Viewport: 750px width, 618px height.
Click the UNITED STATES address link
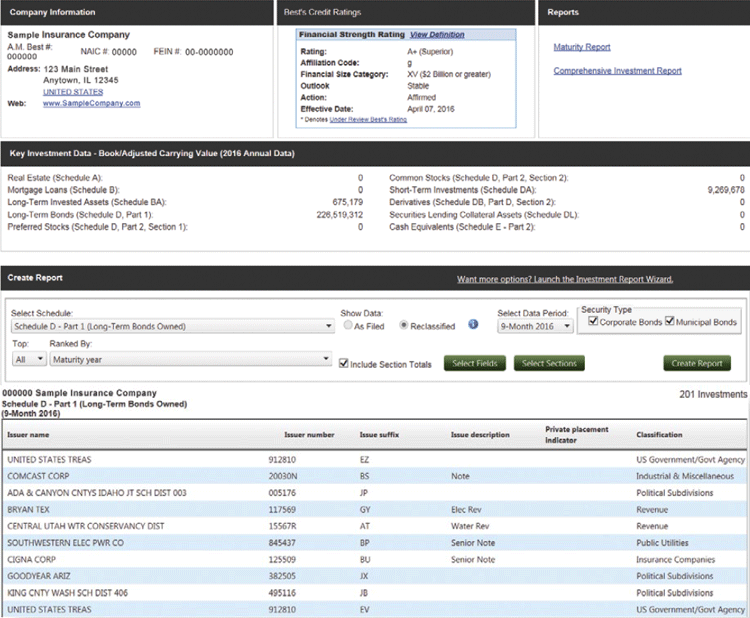(x=73, y=92)
